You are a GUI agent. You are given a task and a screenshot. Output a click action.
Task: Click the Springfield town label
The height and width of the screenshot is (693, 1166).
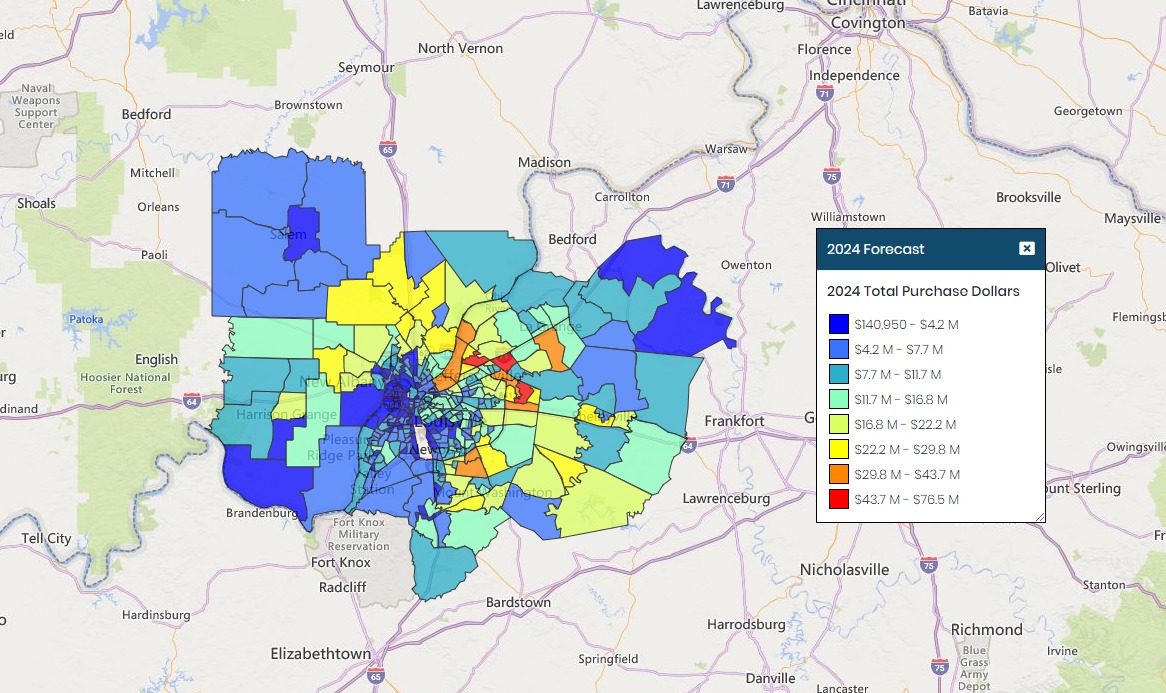click(608, 659)
